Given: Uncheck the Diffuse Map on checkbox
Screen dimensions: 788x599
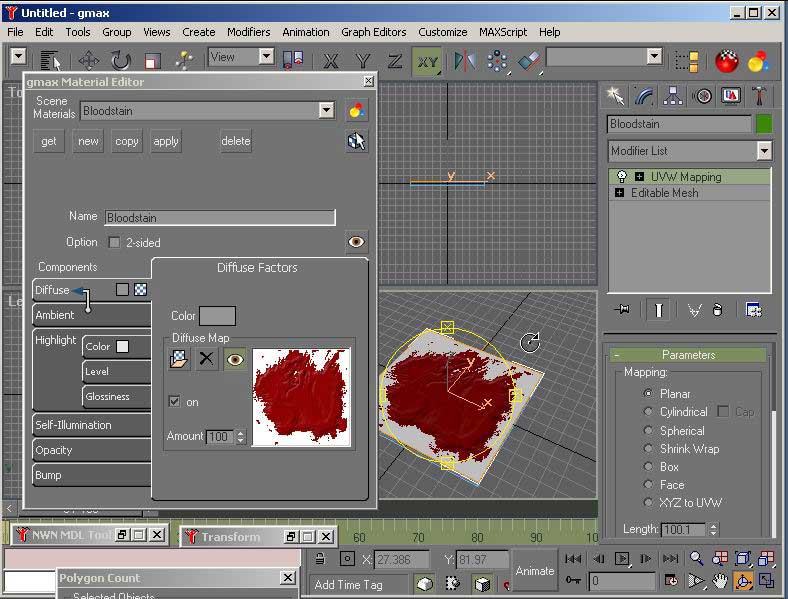Looking at the screenshot, I should coord(175,401).
